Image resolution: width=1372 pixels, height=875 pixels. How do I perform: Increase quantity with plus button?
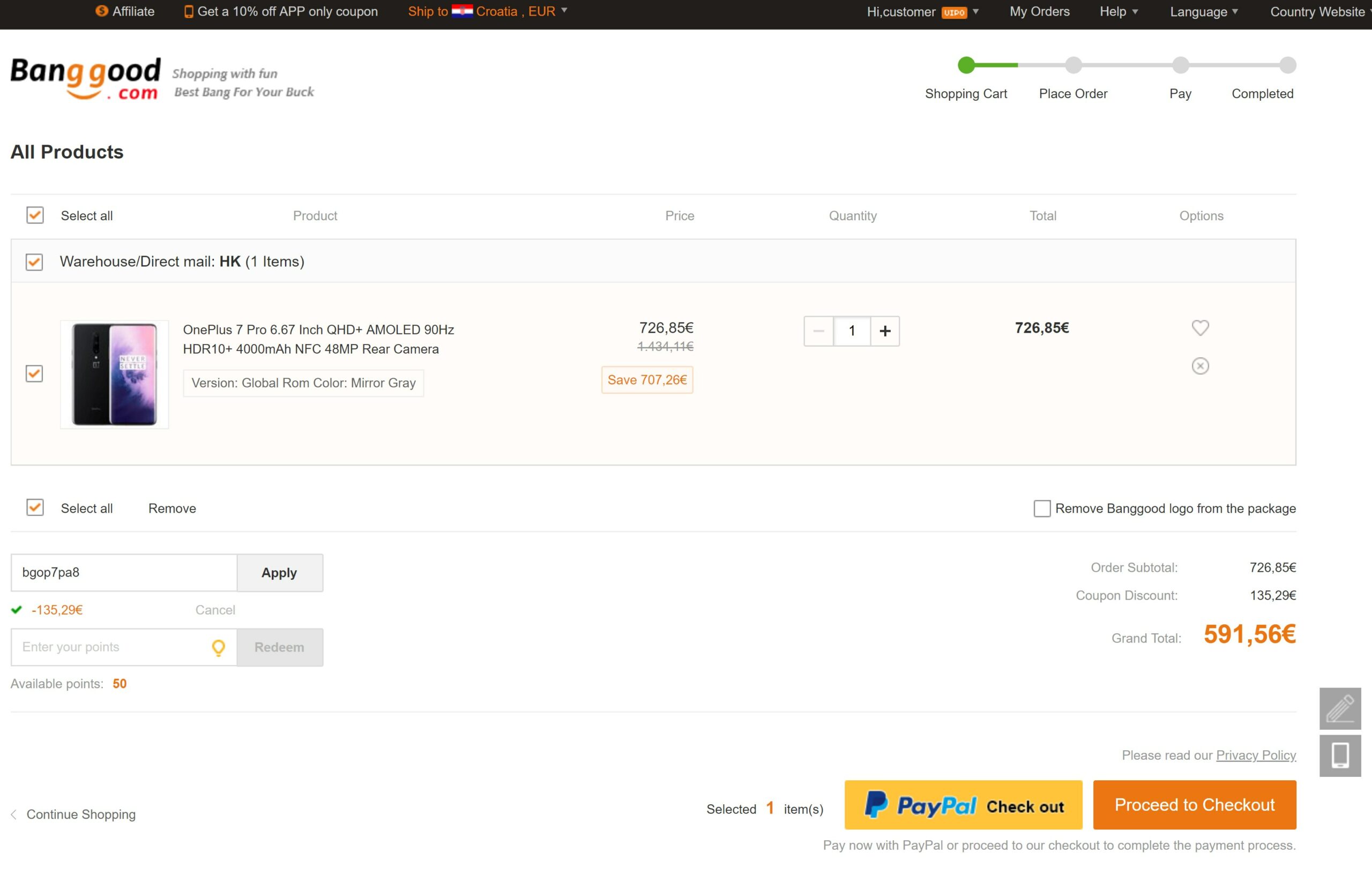pos(884,331)
